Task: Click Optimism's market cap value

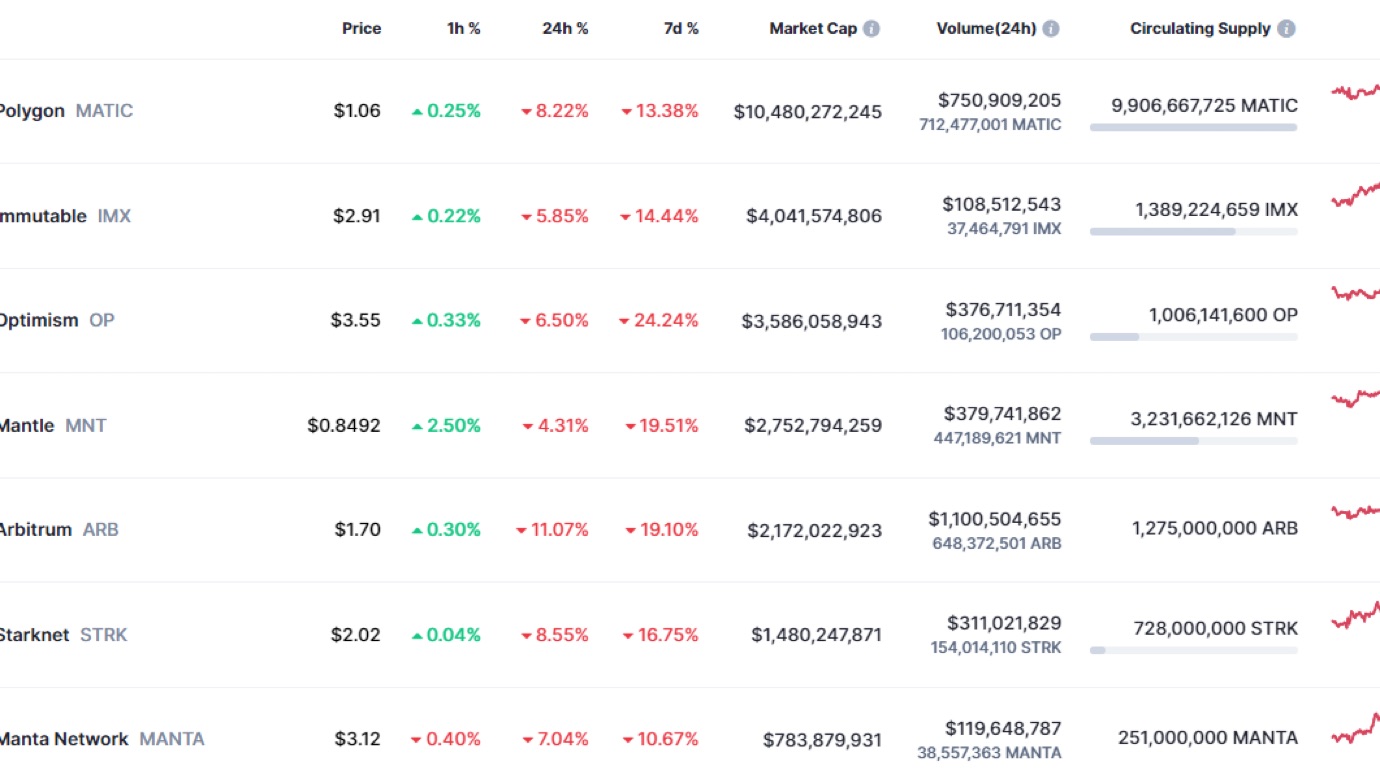Action: [811, 321]
